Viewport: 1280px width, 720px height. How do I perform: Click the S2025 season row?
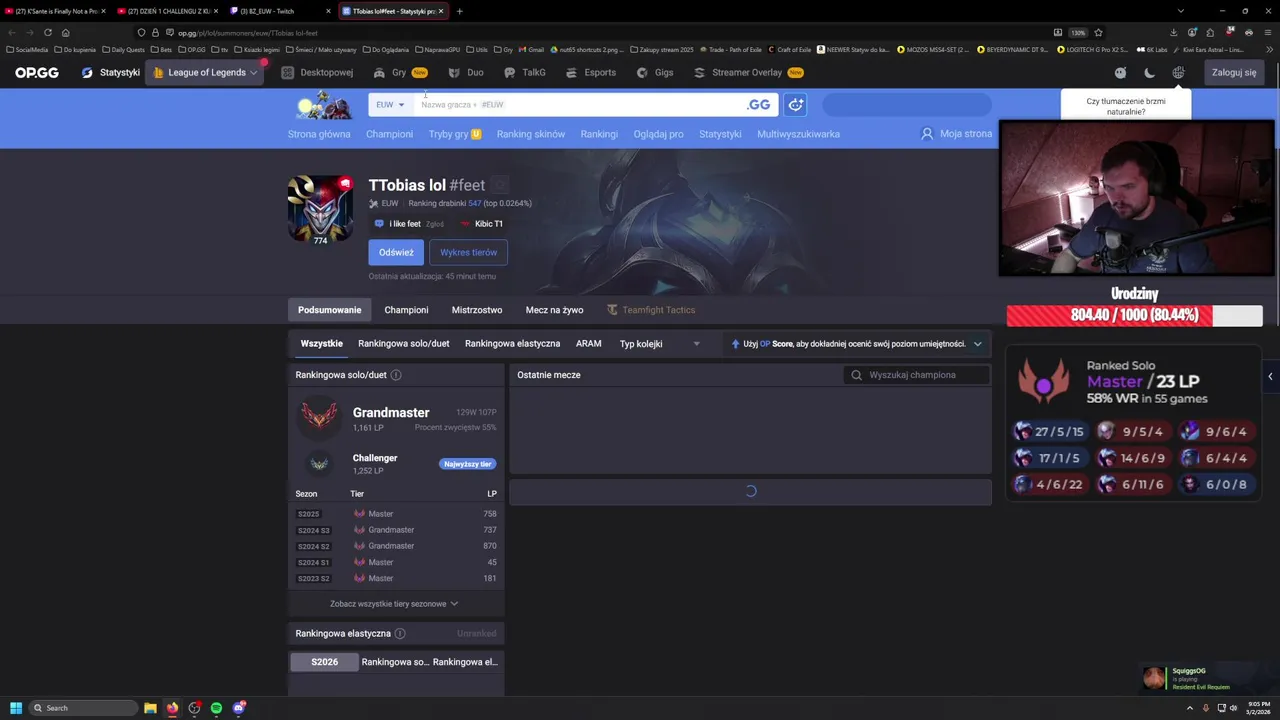(396, 514)
